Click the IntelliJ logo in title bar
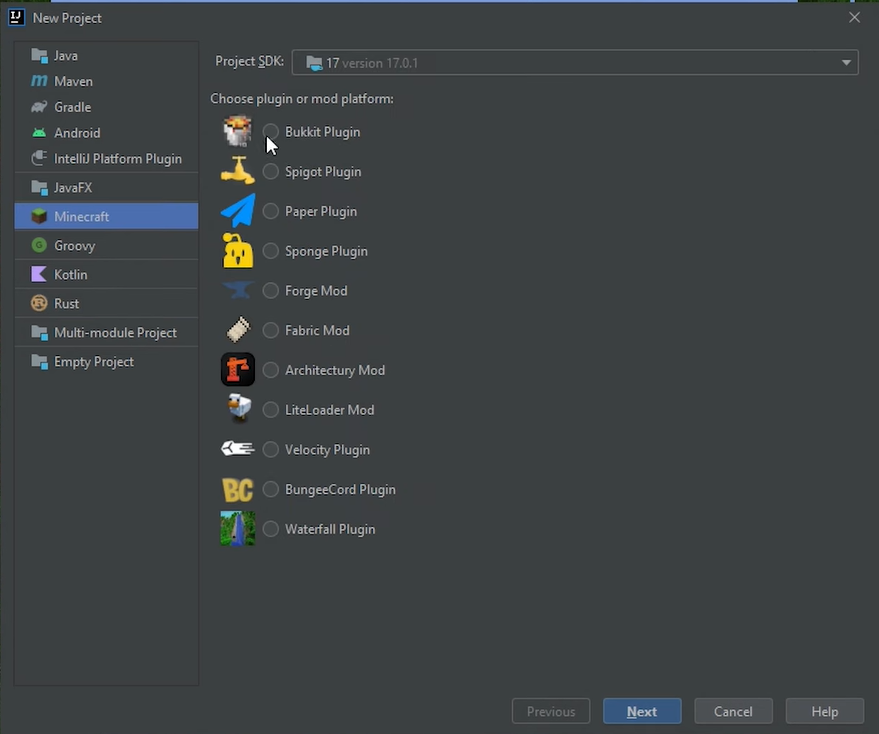The image size is (879, 734). pyautogui.click(x=16, y=17)
